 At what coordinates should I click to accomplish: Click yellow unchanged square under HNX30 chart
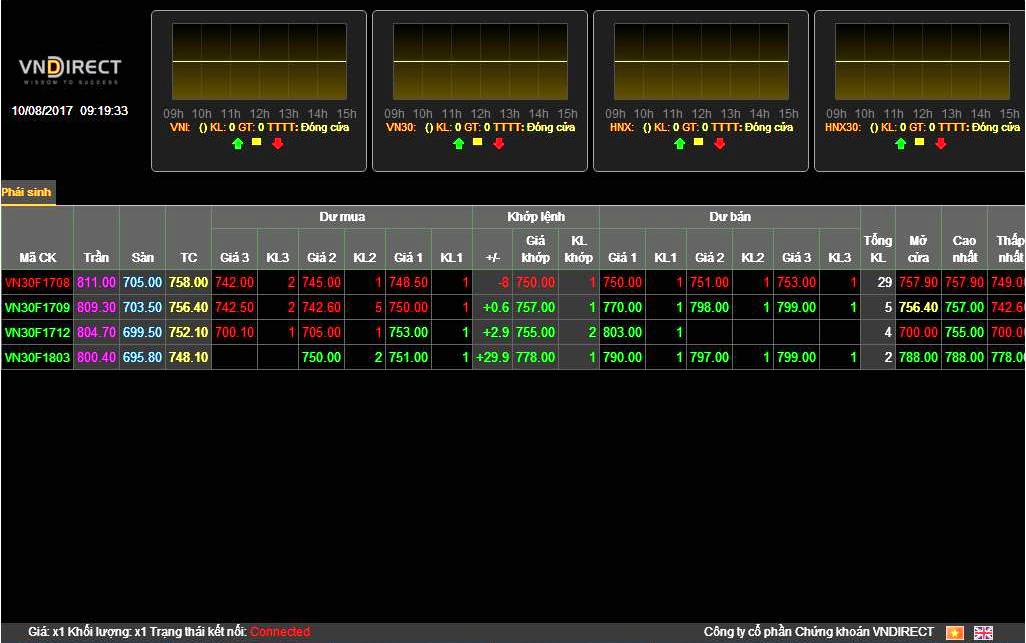919,142
